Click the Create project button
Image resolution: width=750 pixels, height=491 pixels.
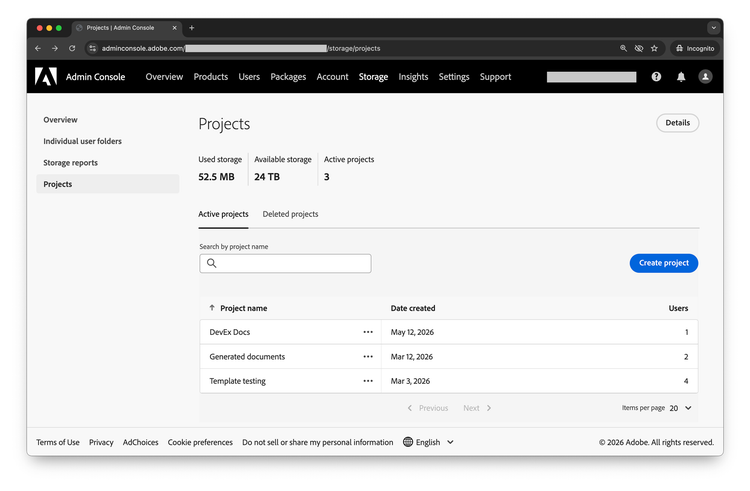(663, 263)
